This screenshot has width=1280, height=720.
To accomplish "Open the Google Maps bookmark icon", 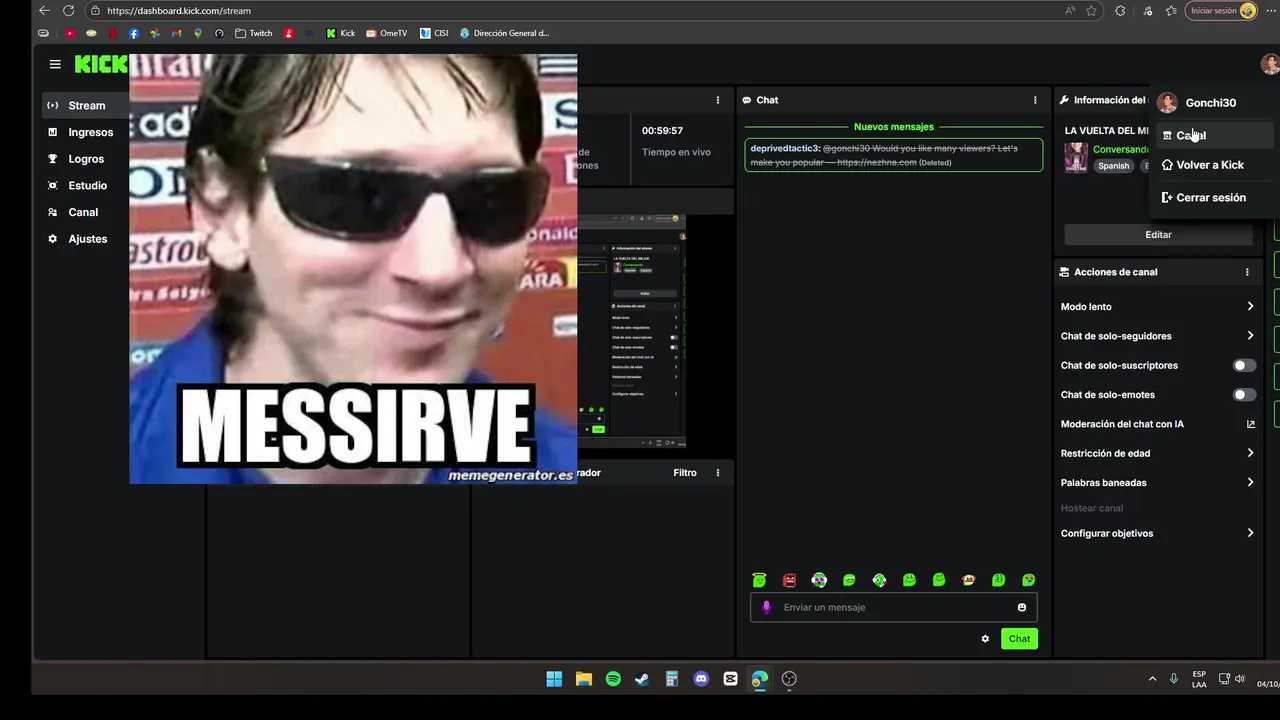I will [198, 33].
